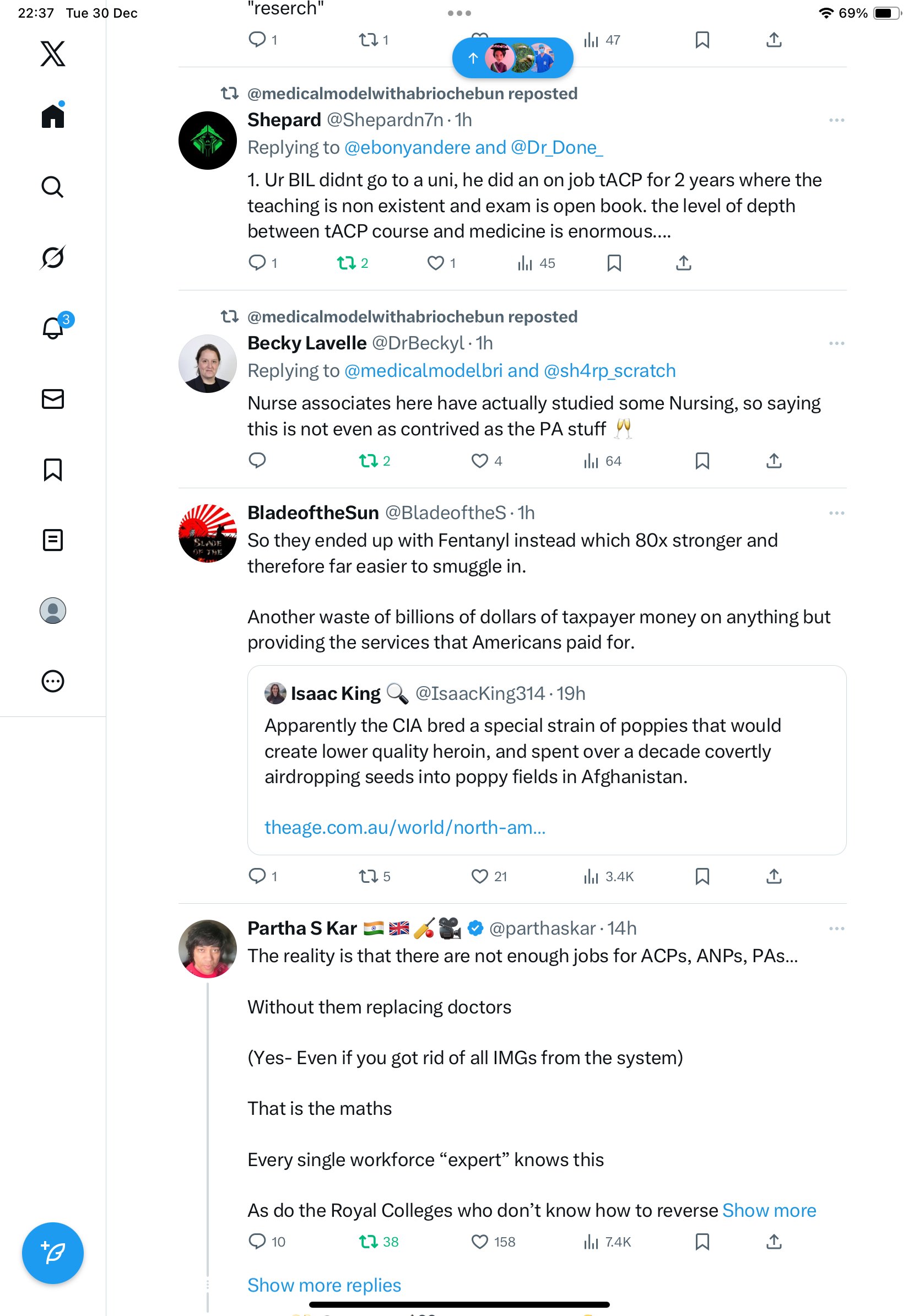Open the X logo home icon
The height and width of the screenshot is (1316, 919).
click(53, 54)
